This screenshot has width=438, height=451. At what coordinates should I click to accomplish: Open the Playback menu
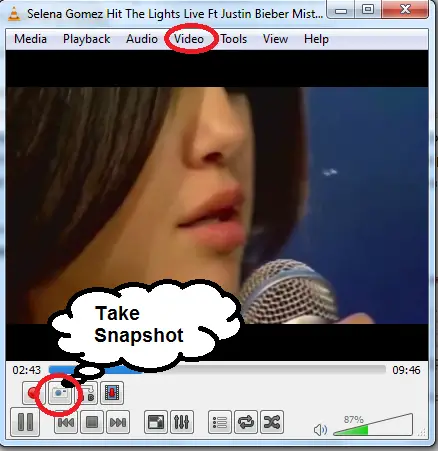(87, 39)
